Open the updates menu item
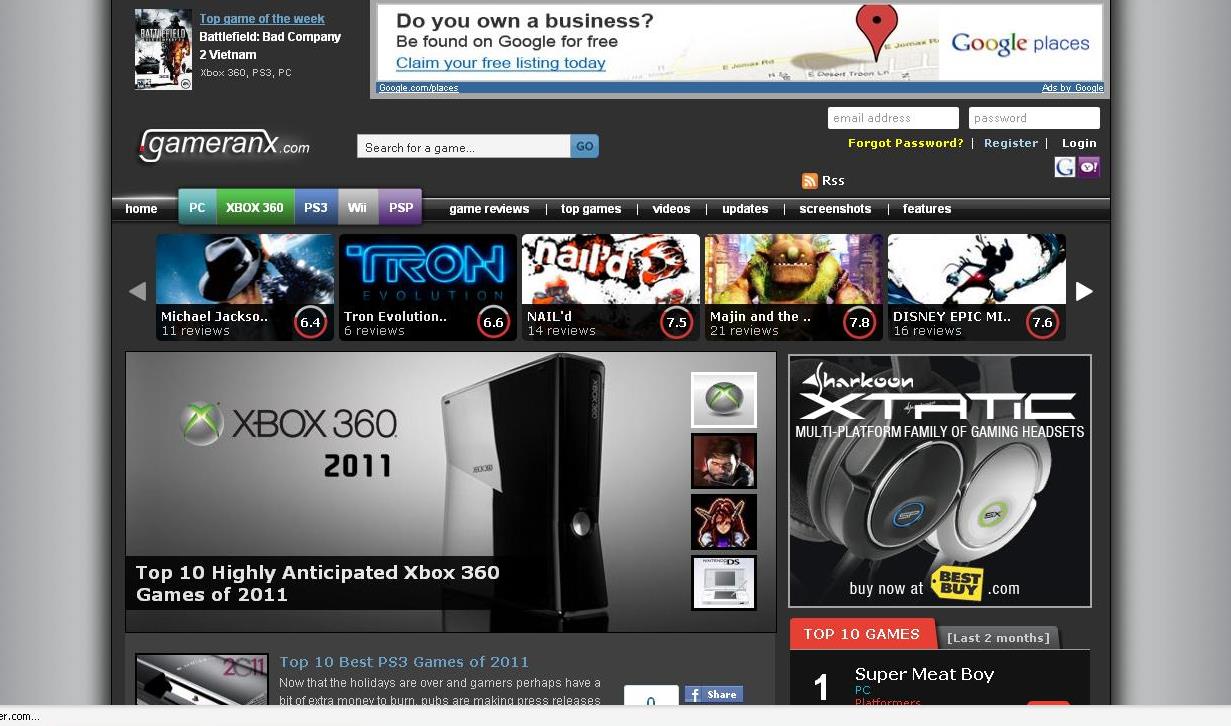1231x726 pixels. pyautogui.click(x=745, y=209)
